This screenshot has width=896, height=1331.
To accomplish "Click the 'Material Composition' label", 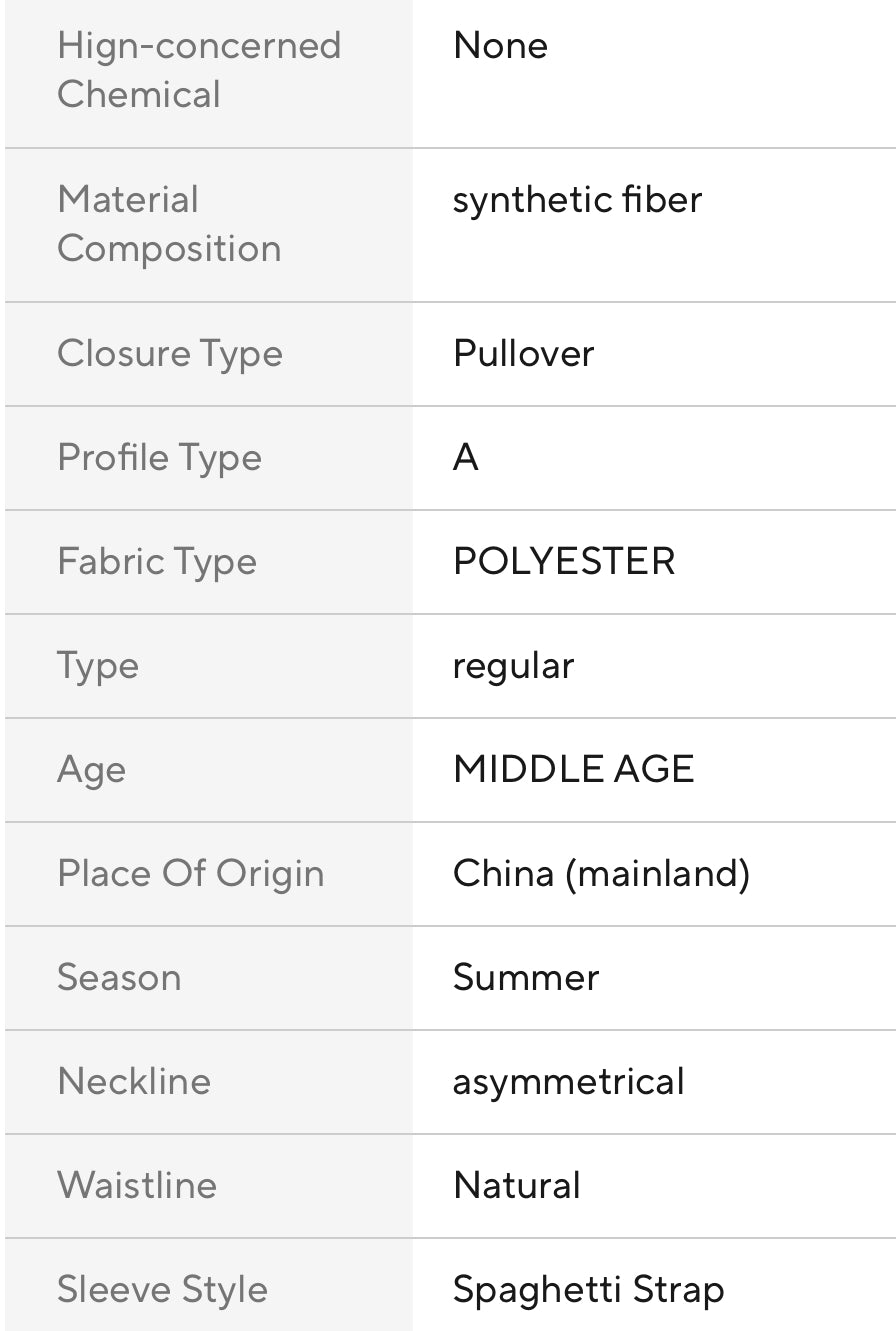I will point(169,224).
